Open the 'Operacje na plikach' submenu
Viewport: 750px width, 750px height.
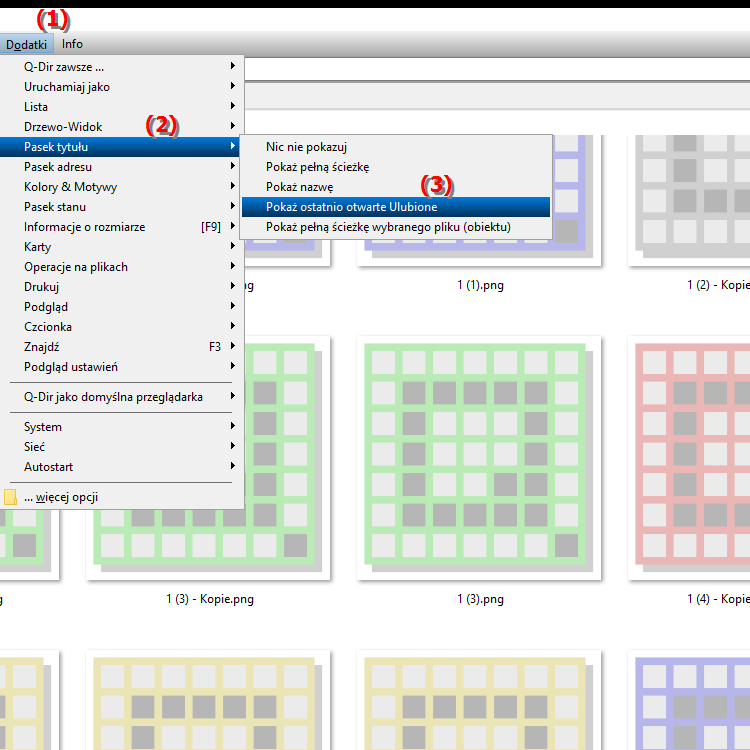[122, 267]
